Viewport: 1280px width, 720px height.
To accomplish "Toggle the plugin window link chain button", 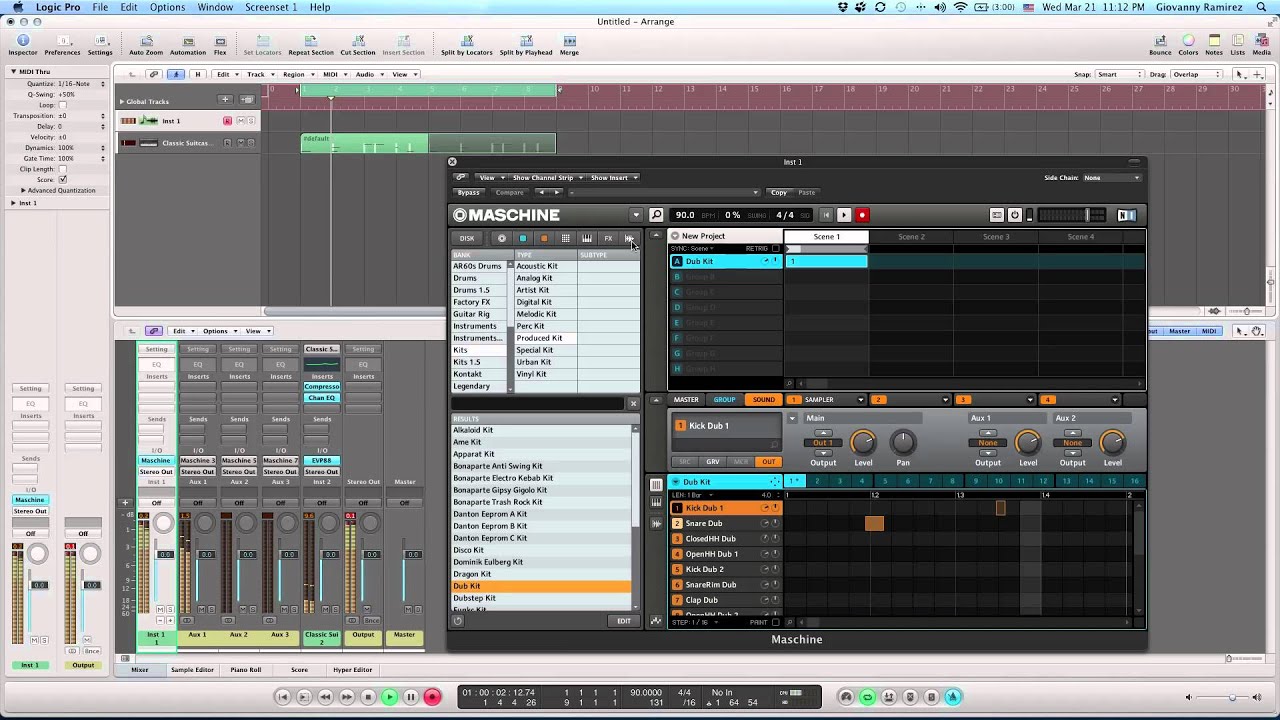I will click(x=460, y=177).
